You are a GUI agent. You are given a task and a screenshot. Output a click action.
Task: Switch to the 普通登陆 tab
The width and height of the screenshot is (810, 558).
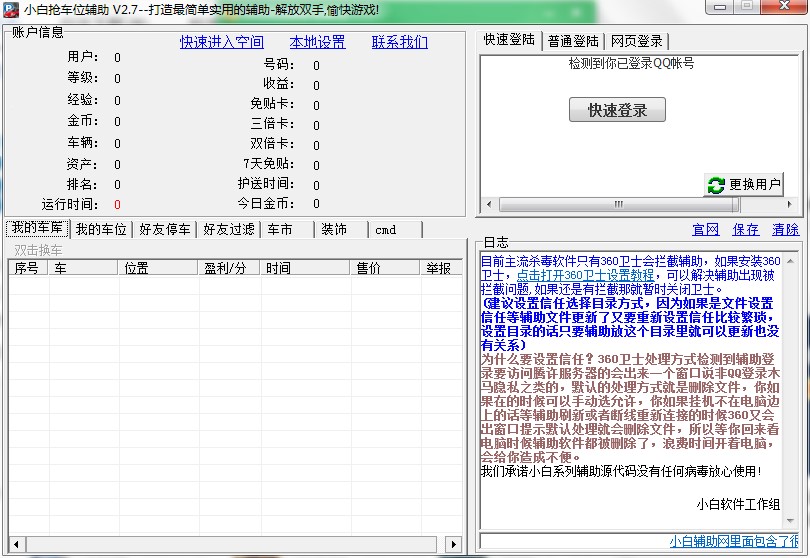coord(573,41)
